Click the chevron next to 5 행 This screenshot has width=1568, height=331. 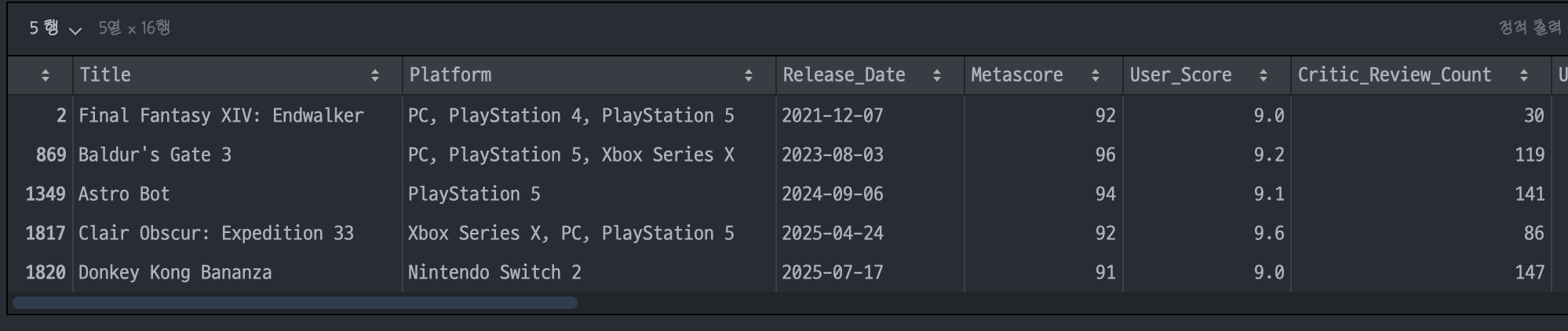pyautogui.click(x=75, y=31)
